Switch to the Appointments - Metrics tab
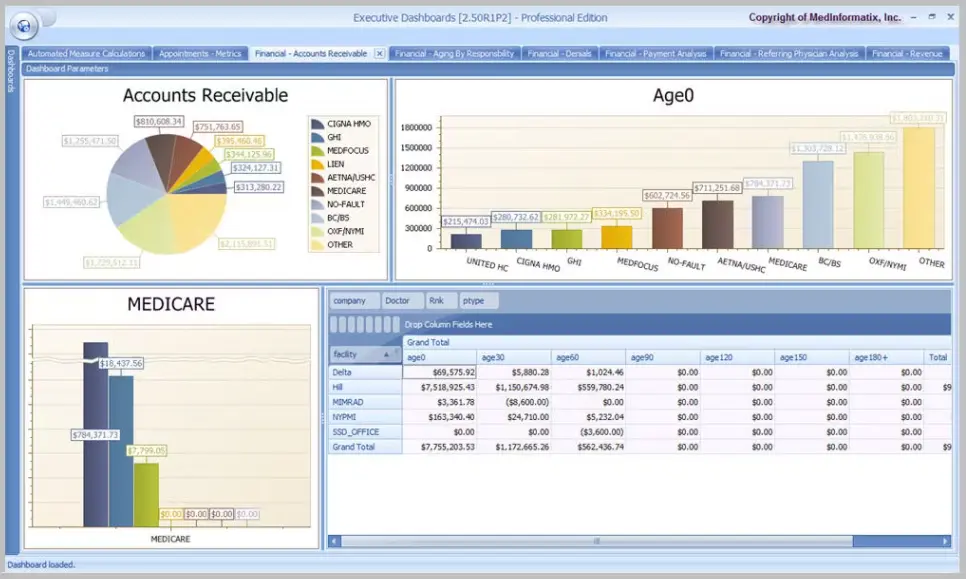The width and height of the screenshot is (966, 579). [x=200, y=53]
